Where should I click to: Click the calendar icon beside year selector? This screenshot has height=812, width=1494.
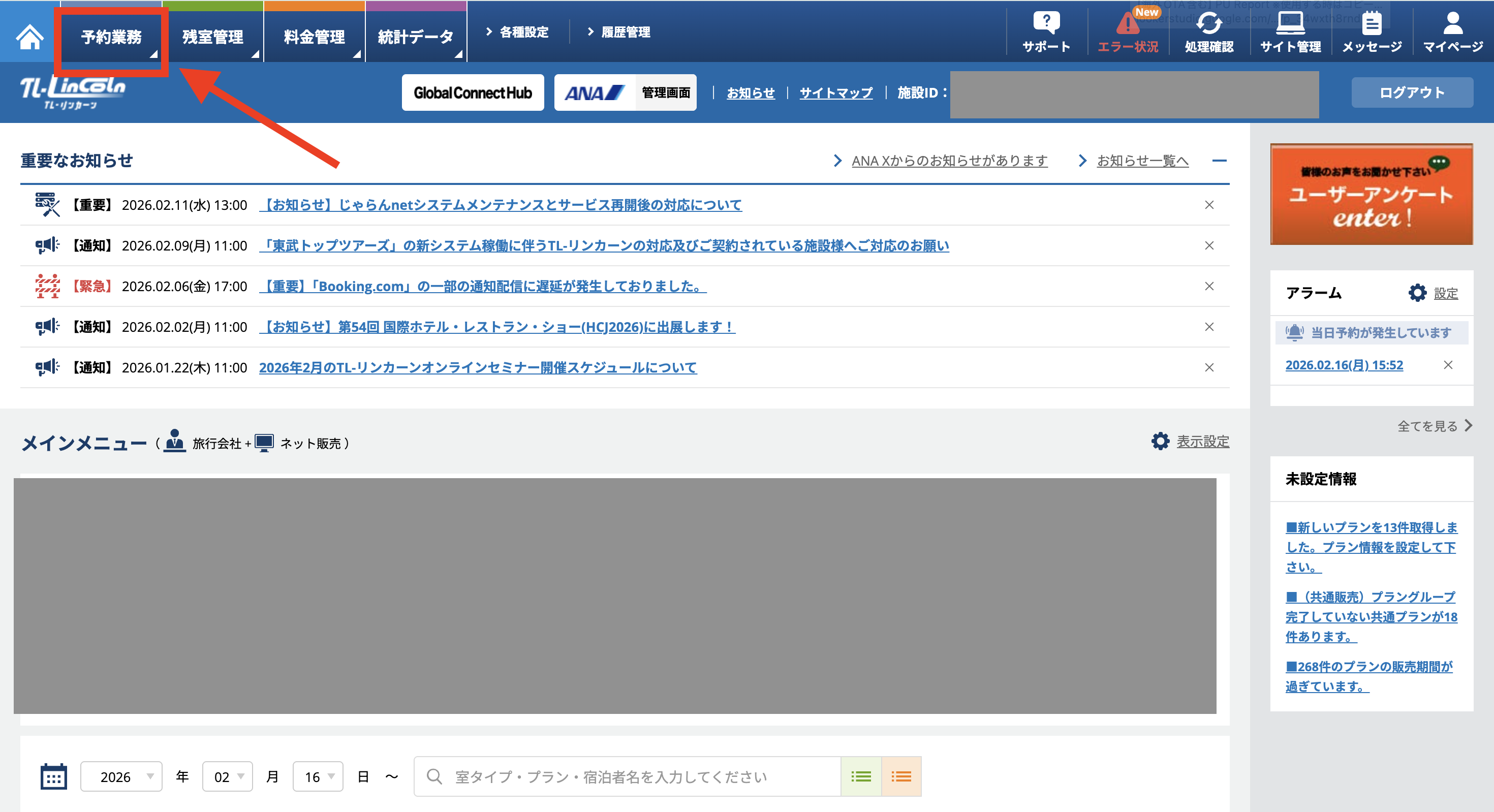pyautogui.click(x=54, y=776)
